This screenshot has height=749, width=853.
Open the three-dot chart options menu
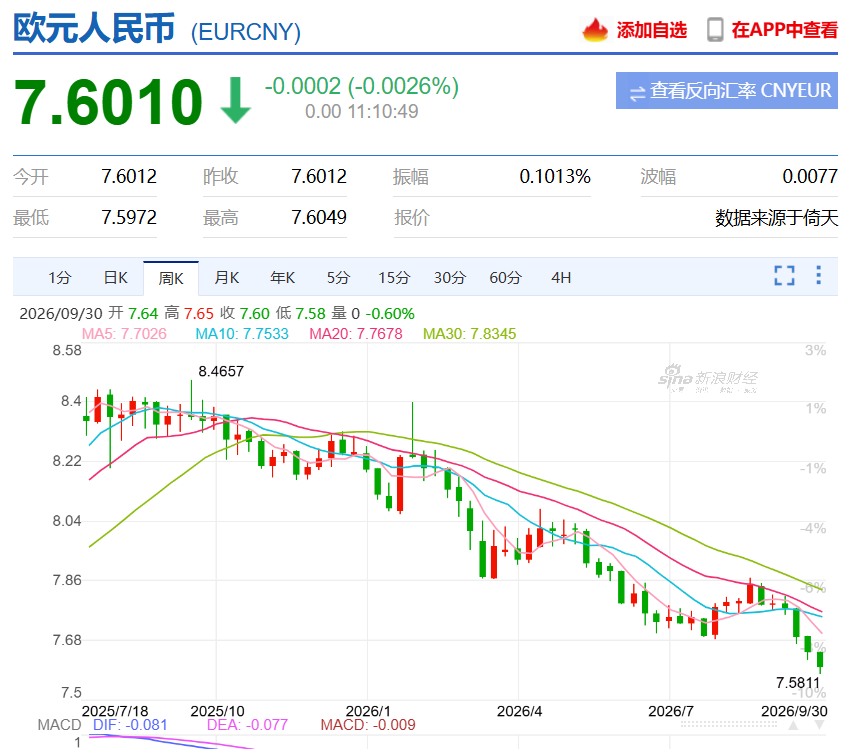(818, 275)
